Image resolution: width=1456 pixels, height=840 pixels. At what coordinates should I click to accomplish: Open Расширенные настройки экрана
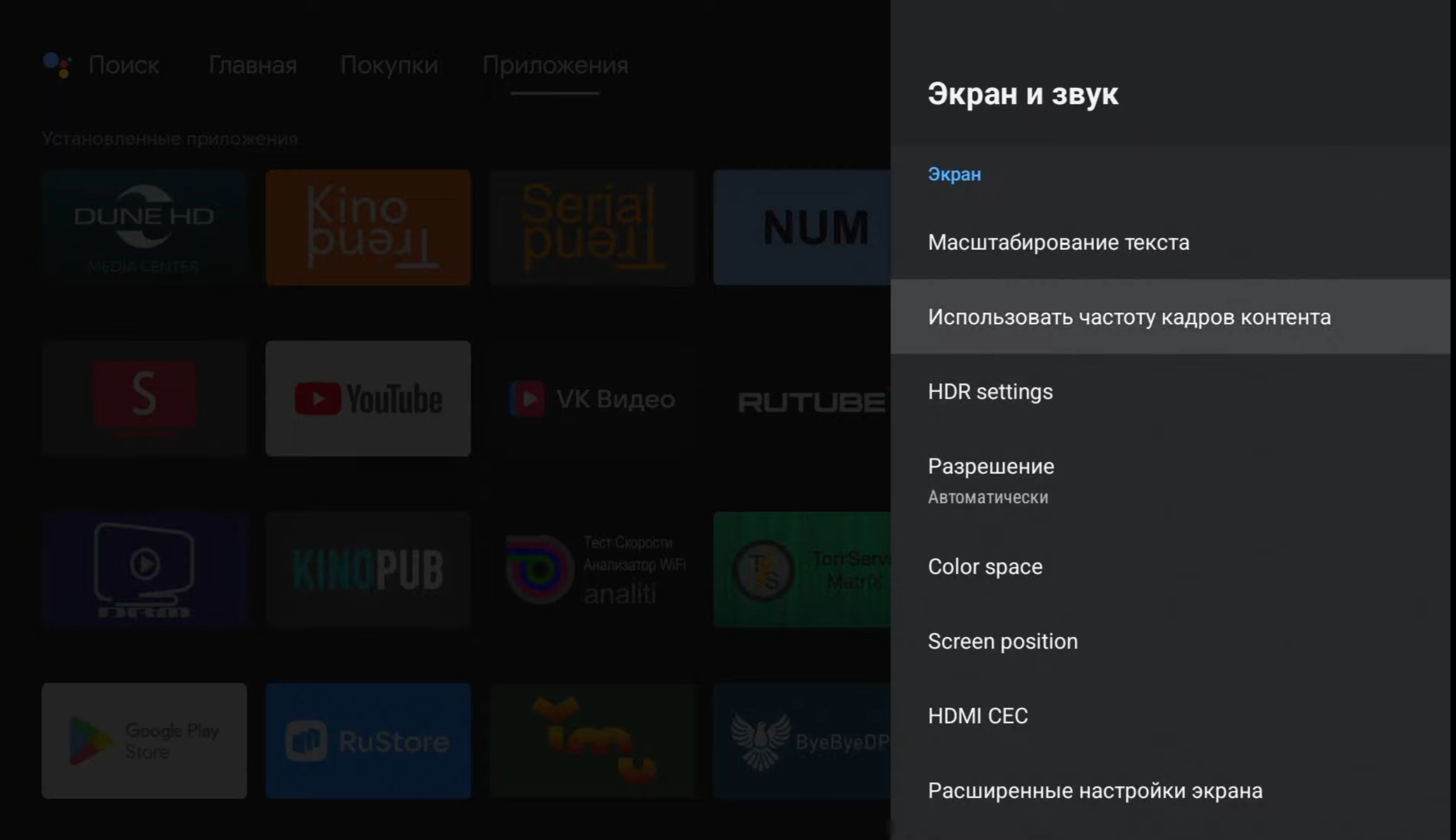[1094, 790]
